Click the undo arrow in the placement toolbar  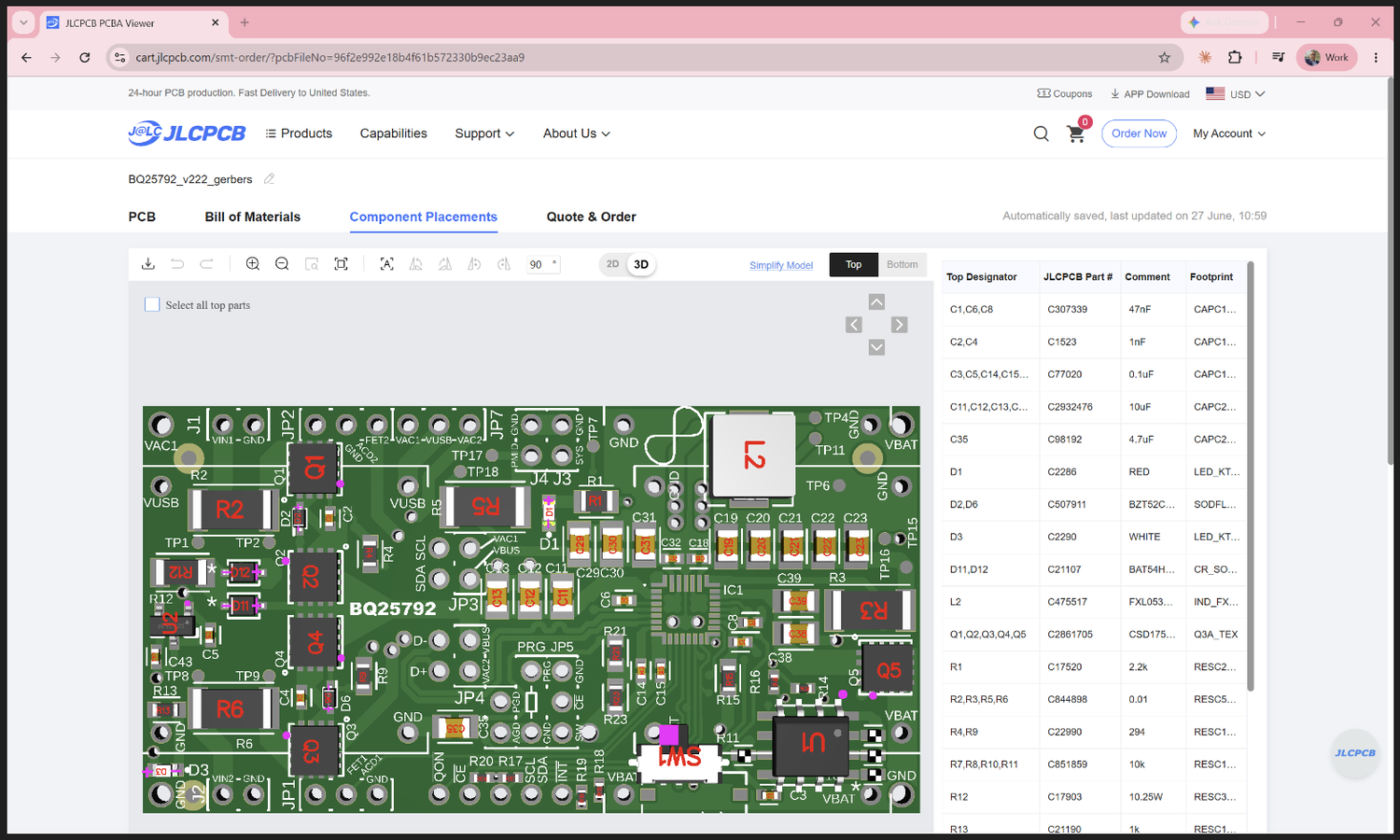click(x=177, y=264)
